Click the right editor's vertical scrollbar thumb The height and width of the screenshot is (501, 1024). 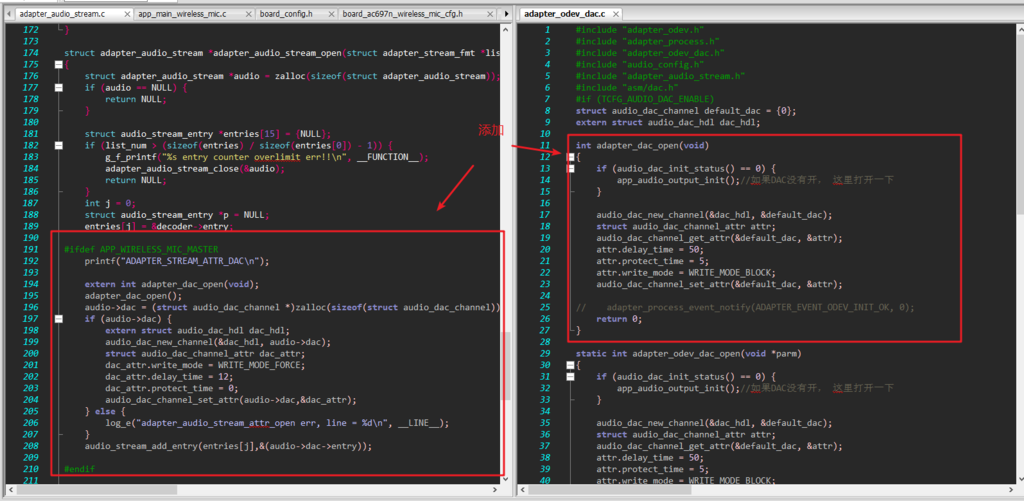pyautogui.click(x=1019, y=124)
